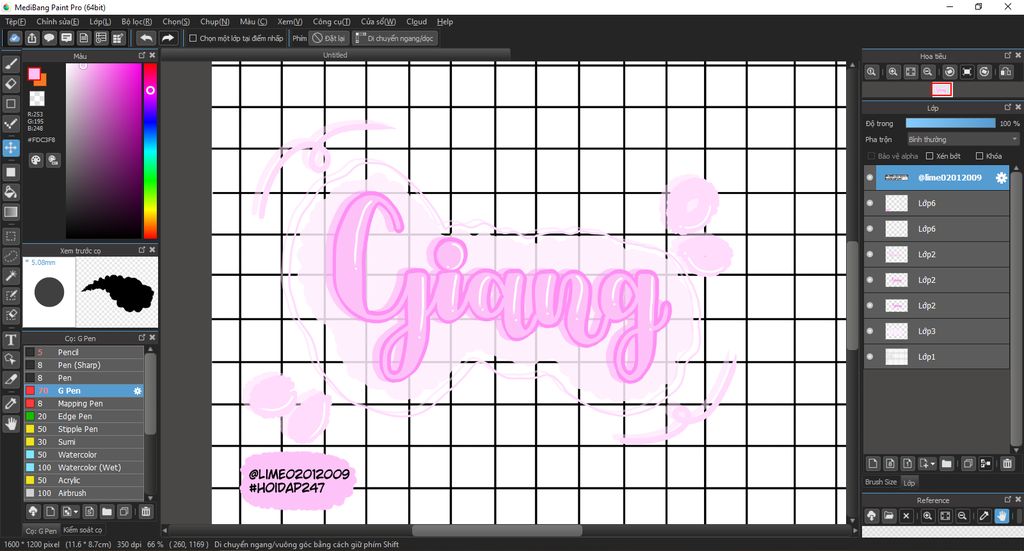Open the color palette icon under color panel
The width and height of the screenshot is (1024, 551).
coord(36,160)
